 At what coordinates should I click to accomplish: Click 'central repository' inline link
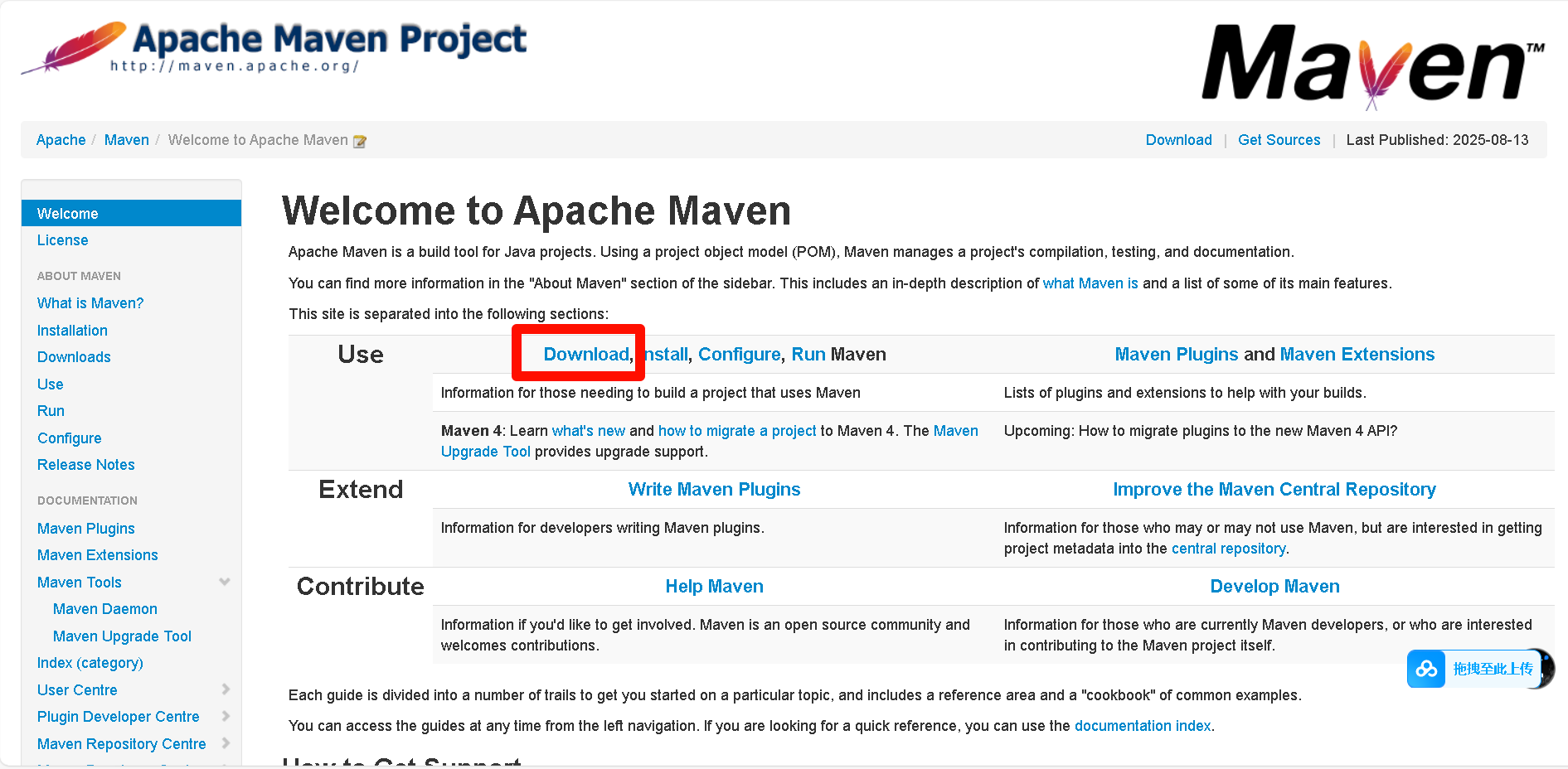[x=1228, y=549]
